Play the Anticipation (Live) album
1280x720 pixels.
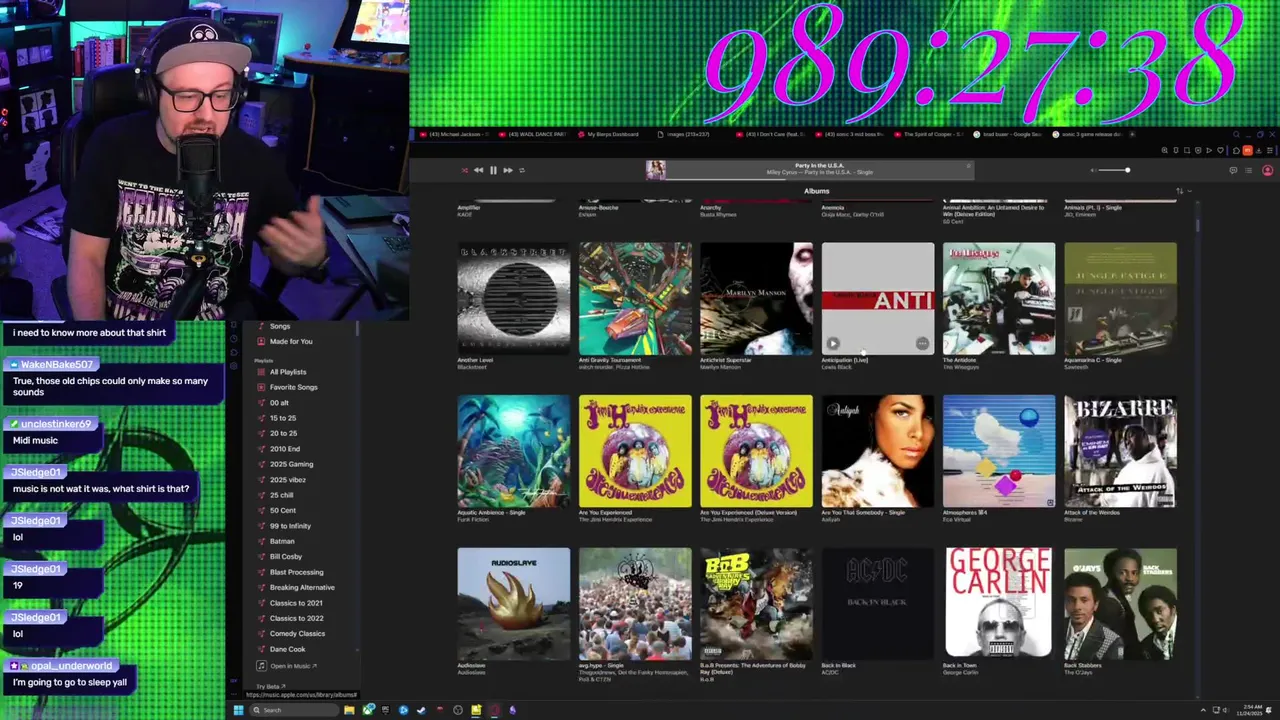833,344
